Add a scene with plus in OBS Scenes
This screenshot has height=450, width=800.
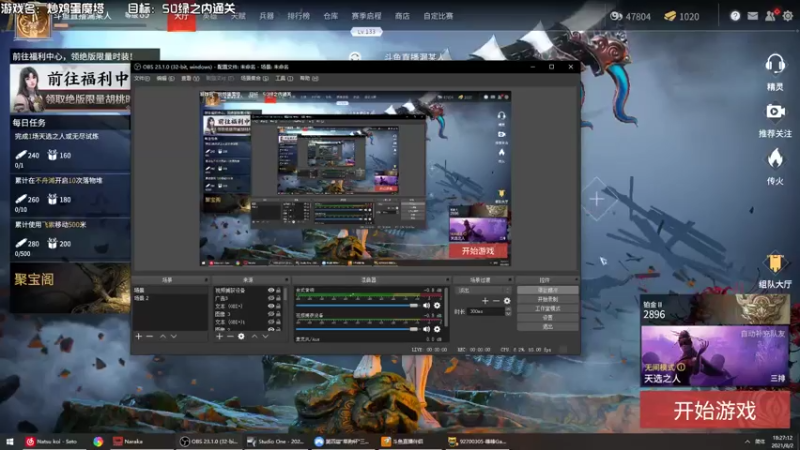click(x=138, y=336)
